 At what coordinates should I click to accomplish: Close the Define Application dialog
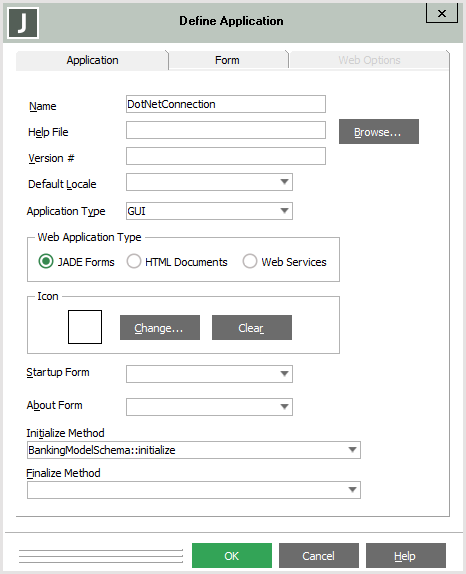click(442, 14)
